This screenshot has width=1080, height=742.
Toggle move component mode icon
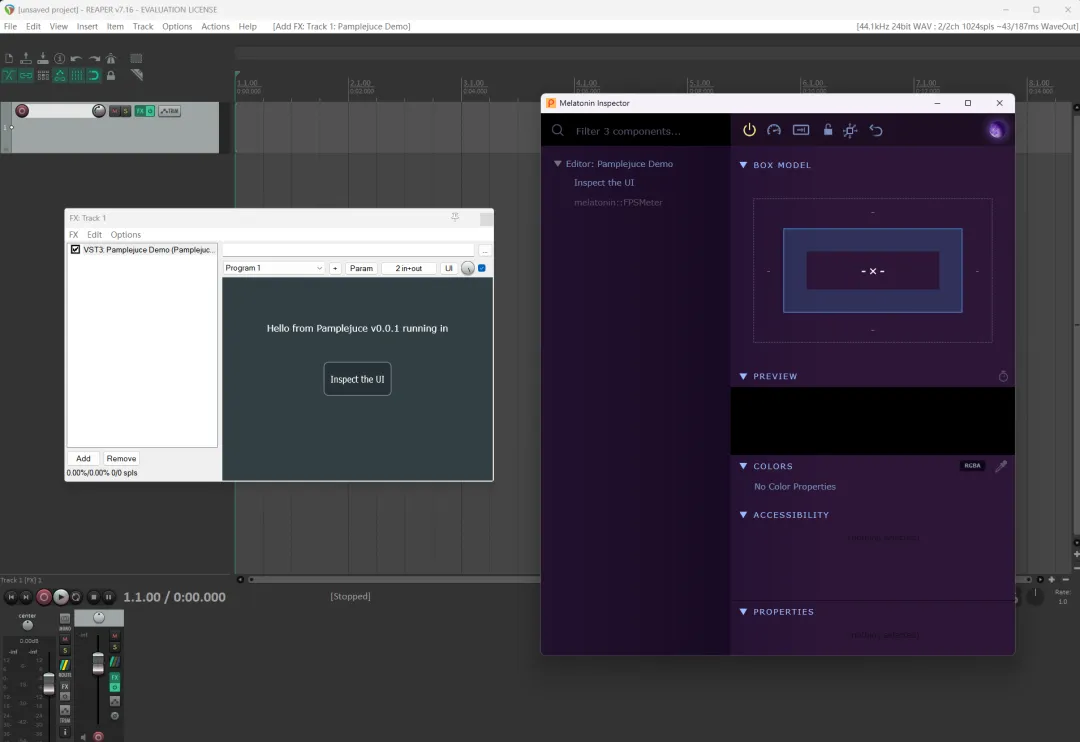851,130
